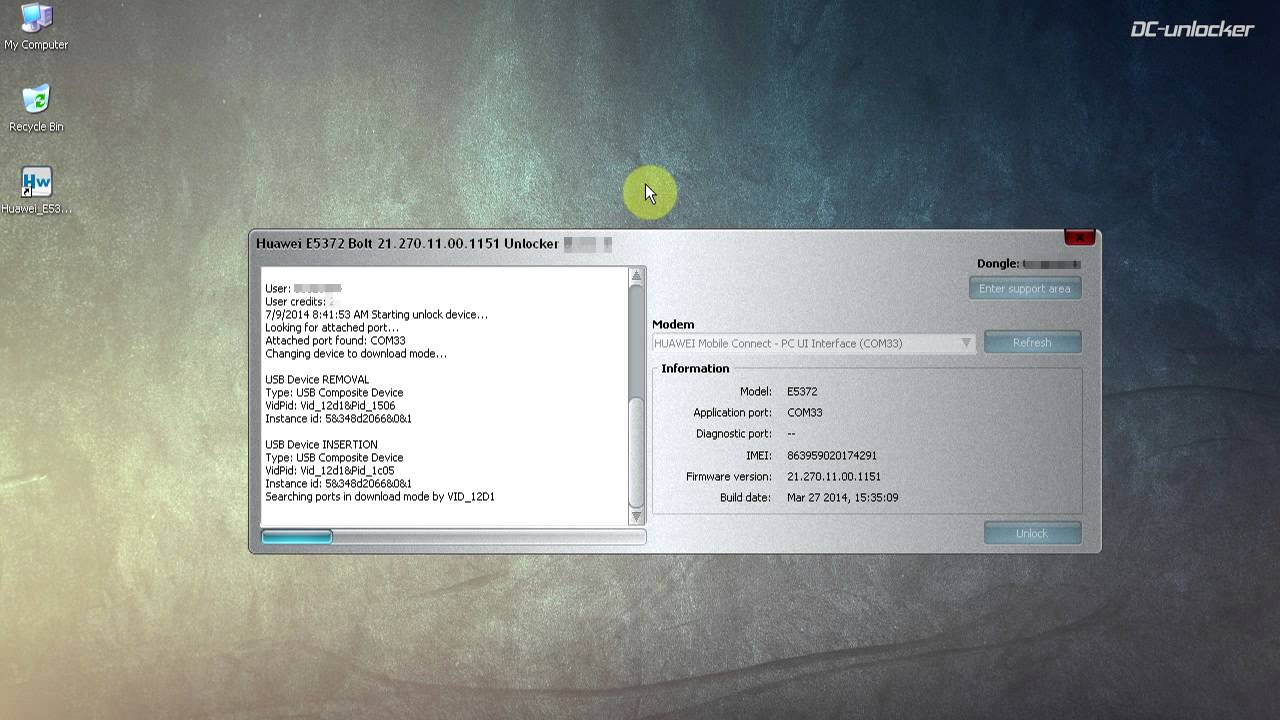This screenshot has height=720, width=1280.
Task: Close the Huawei E5372 Unlocker window
Action: [x=1079, y=238]
